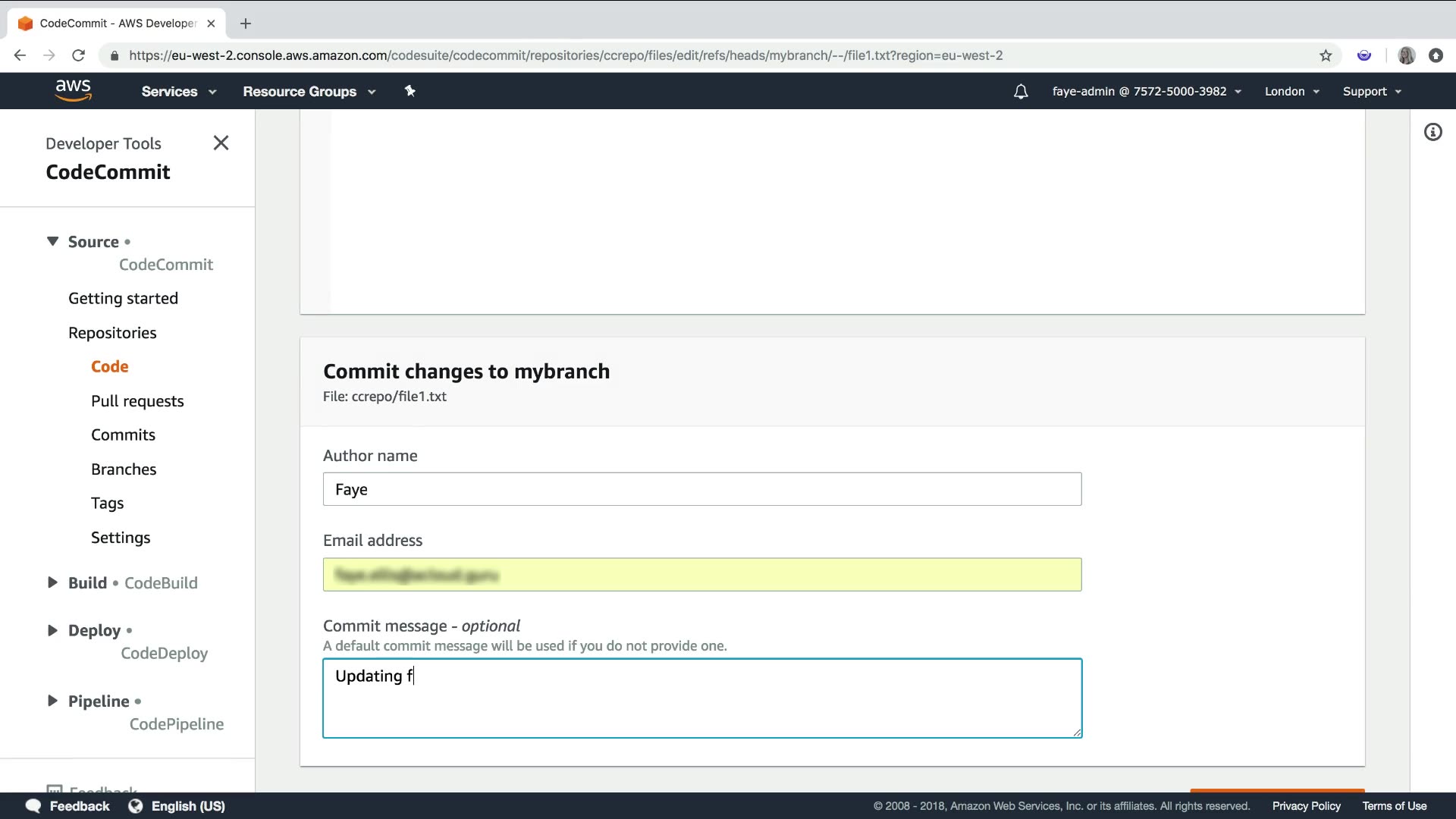The width and height of the screenshot is (1456, 819).
Task: Collapse the Source section triangle
Action: click(x=52, y=241)
